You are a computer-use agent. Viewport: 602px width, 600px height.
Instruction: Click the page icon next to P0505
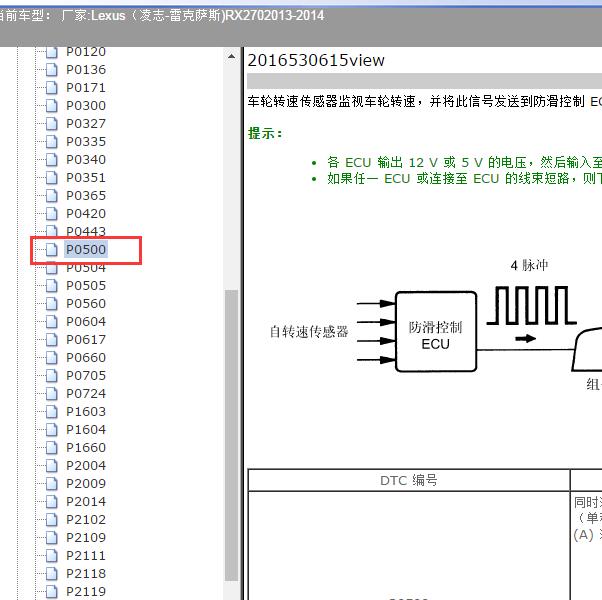click(x=51, y=286)
